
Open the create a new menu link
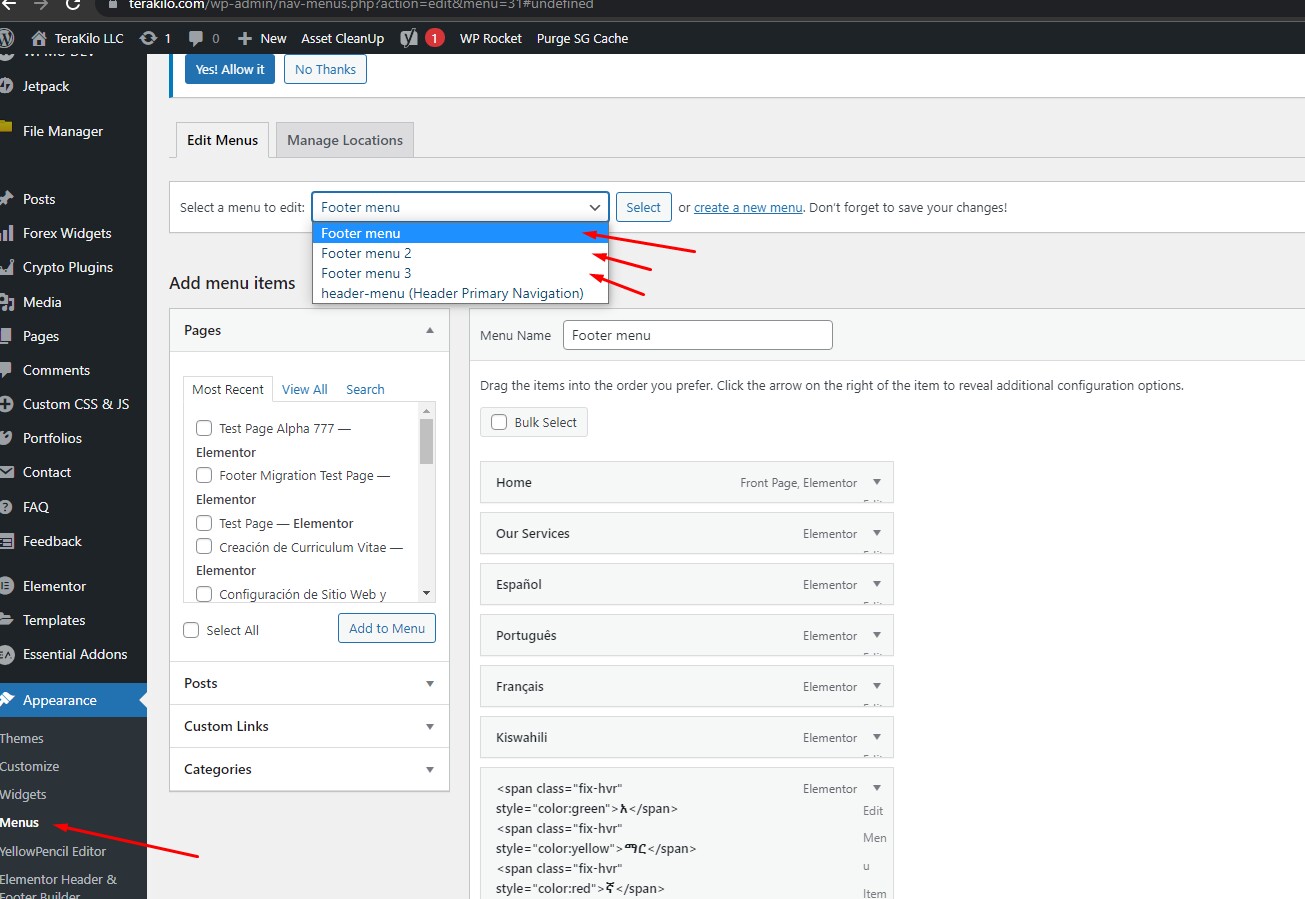(747, 207)
